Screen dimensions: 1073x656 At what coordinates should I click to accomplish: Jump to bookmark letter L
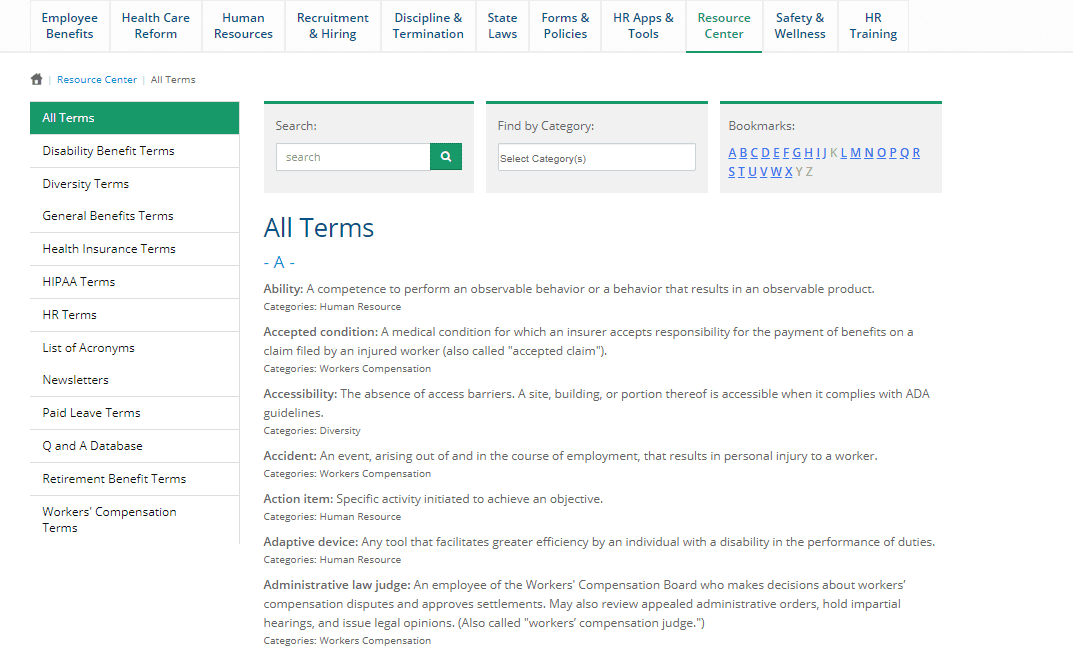[844, 153]
